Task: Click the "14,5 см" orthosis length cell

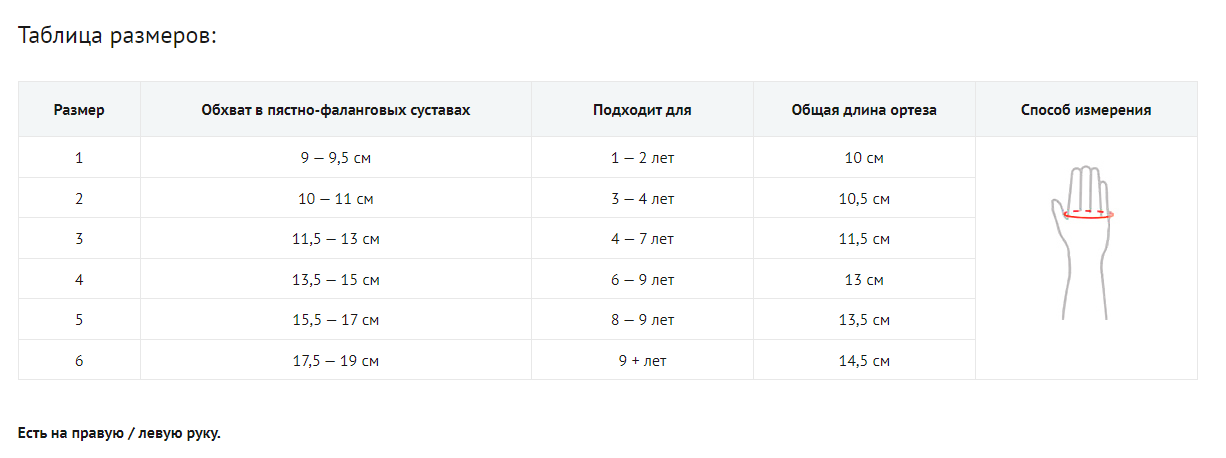Action: [865, 360]
